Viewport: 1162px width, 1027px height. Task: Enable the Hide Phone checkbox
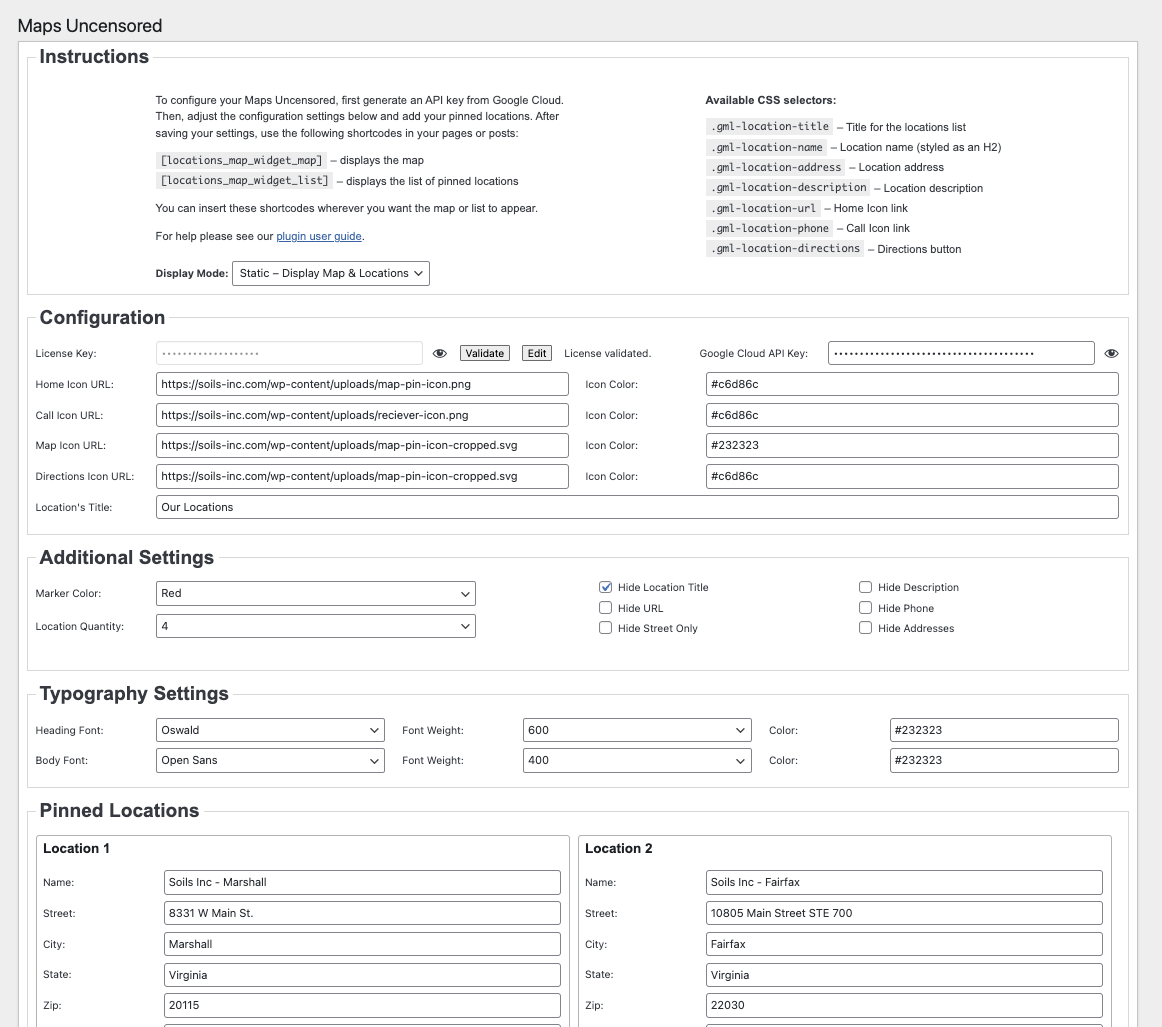click(x=866, y=608)
